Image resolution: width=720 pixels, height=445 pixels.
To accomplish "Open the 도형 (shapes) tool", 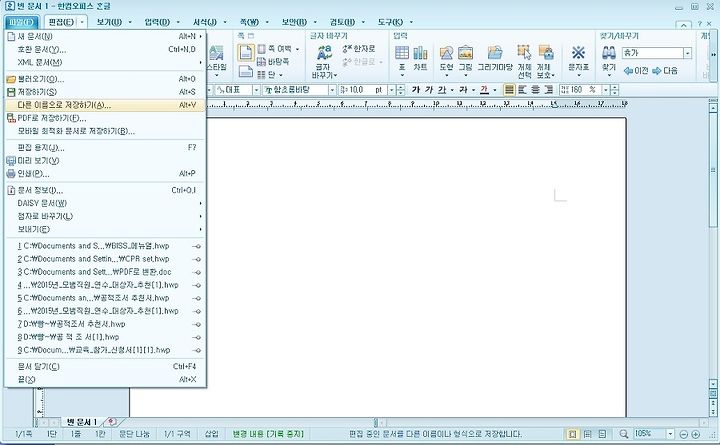I will tap(446, 53).
